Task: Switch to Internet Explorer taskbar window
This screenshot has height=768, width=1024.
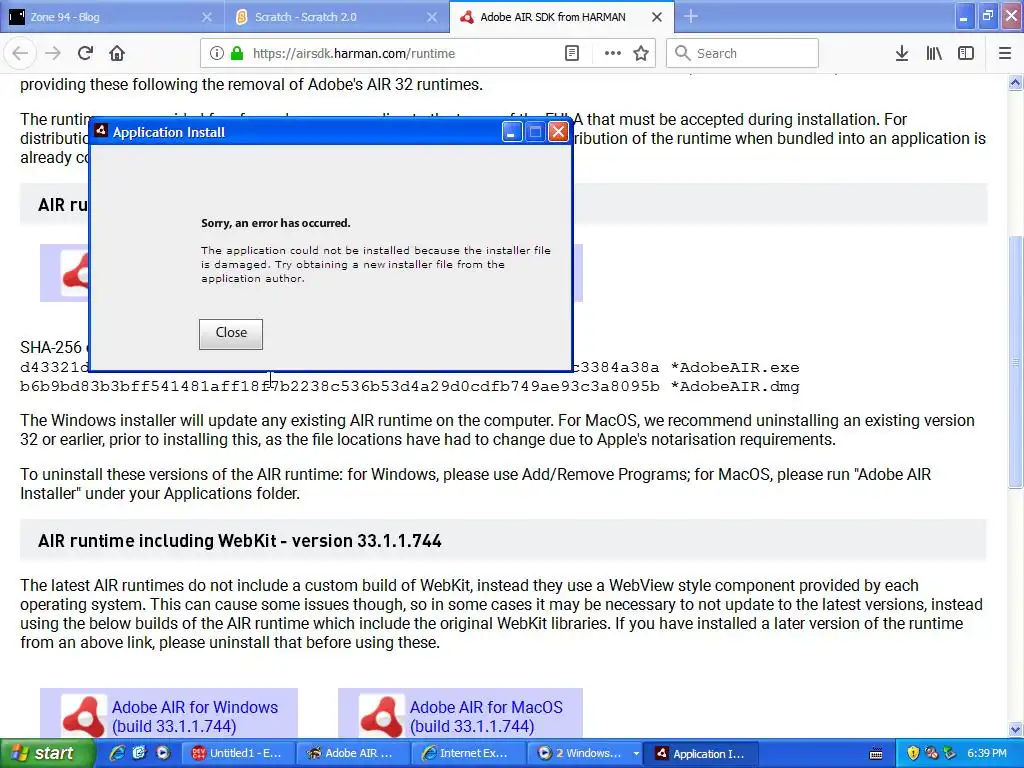Action: 468,753
